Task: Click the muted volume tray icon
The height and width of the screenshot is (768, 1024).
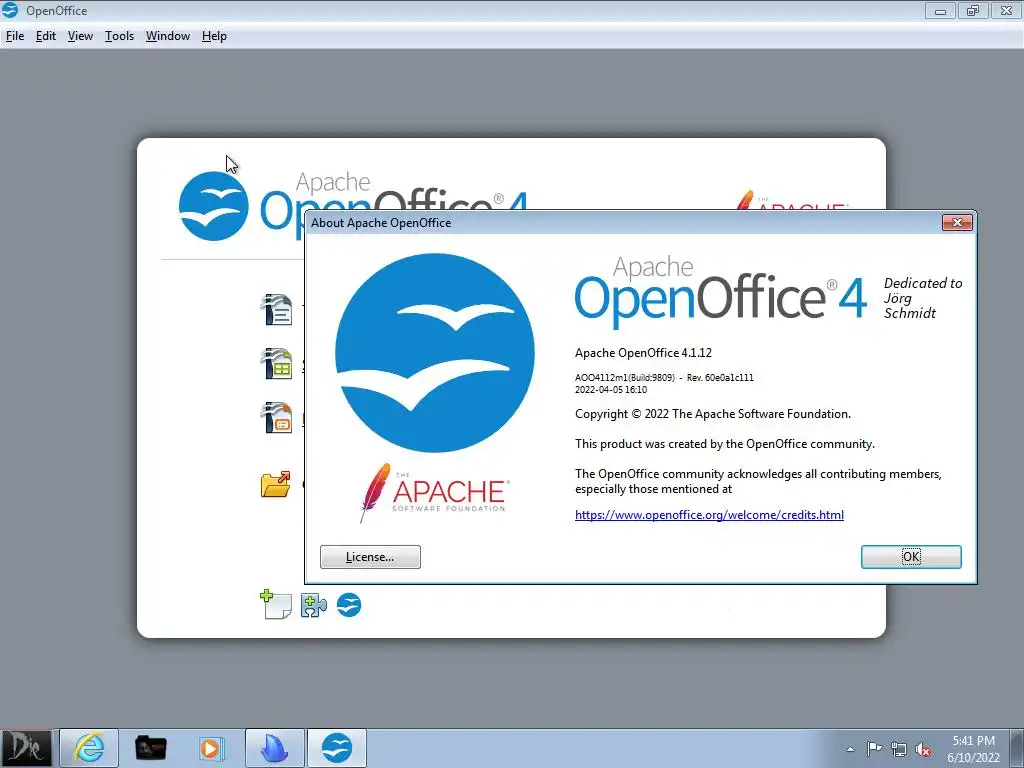Action: coord(923,750)
